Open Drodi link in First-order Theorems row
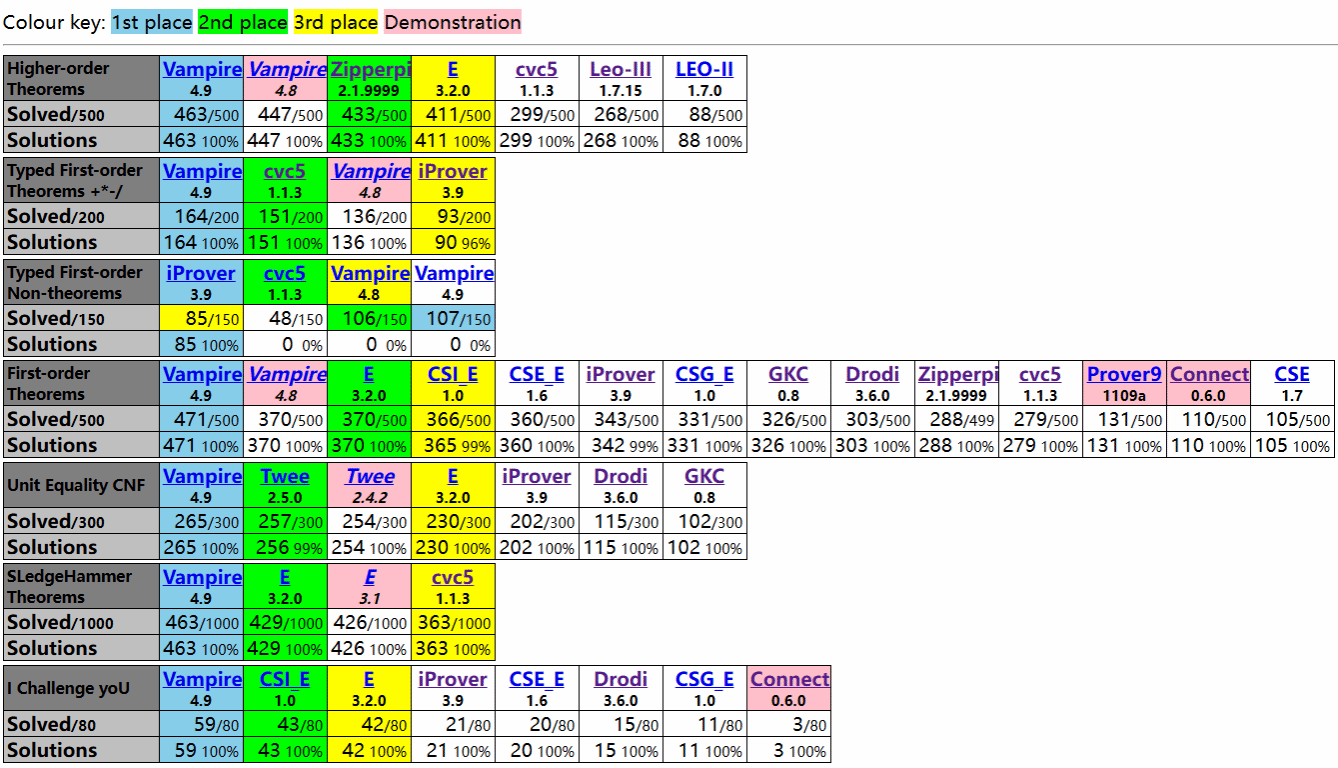The image size is (1338, 768). point(872,374)
